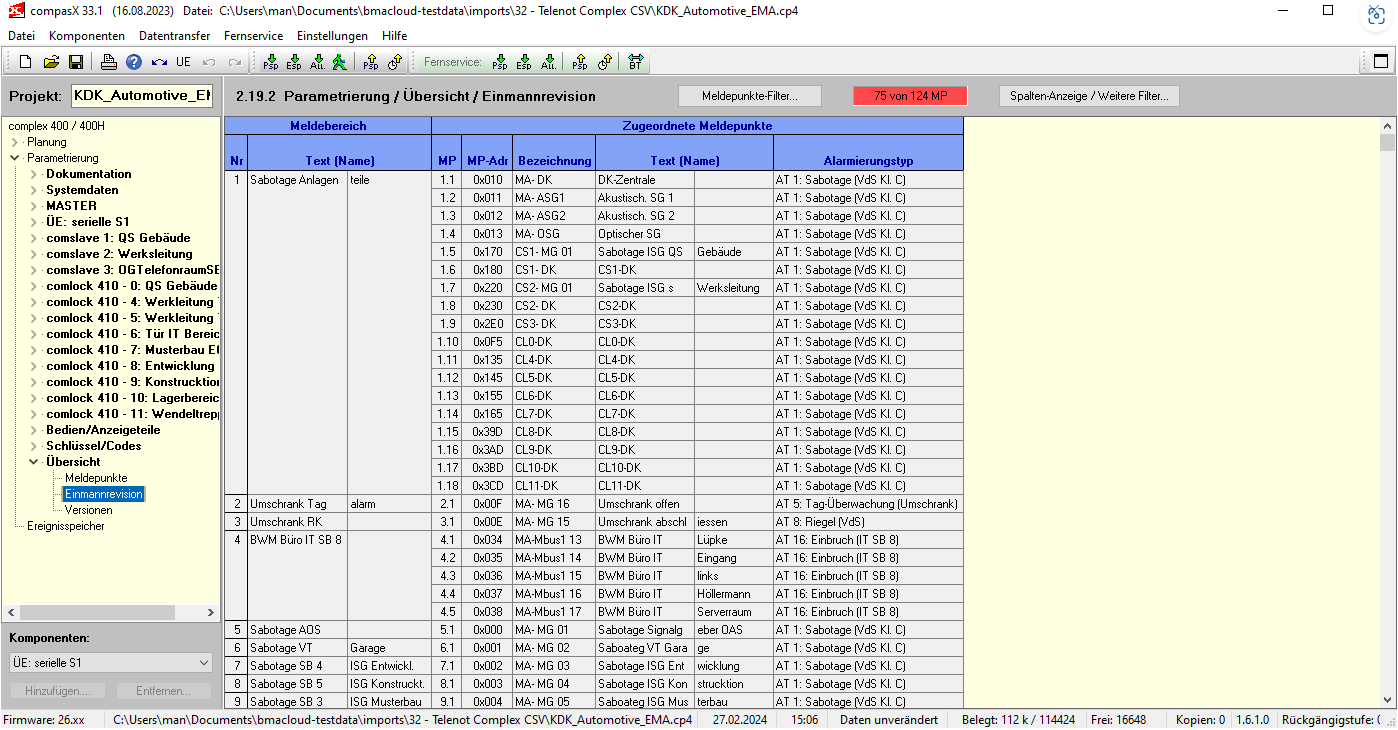Save the project with the floppy disk icon

click(x=76, y=62)
